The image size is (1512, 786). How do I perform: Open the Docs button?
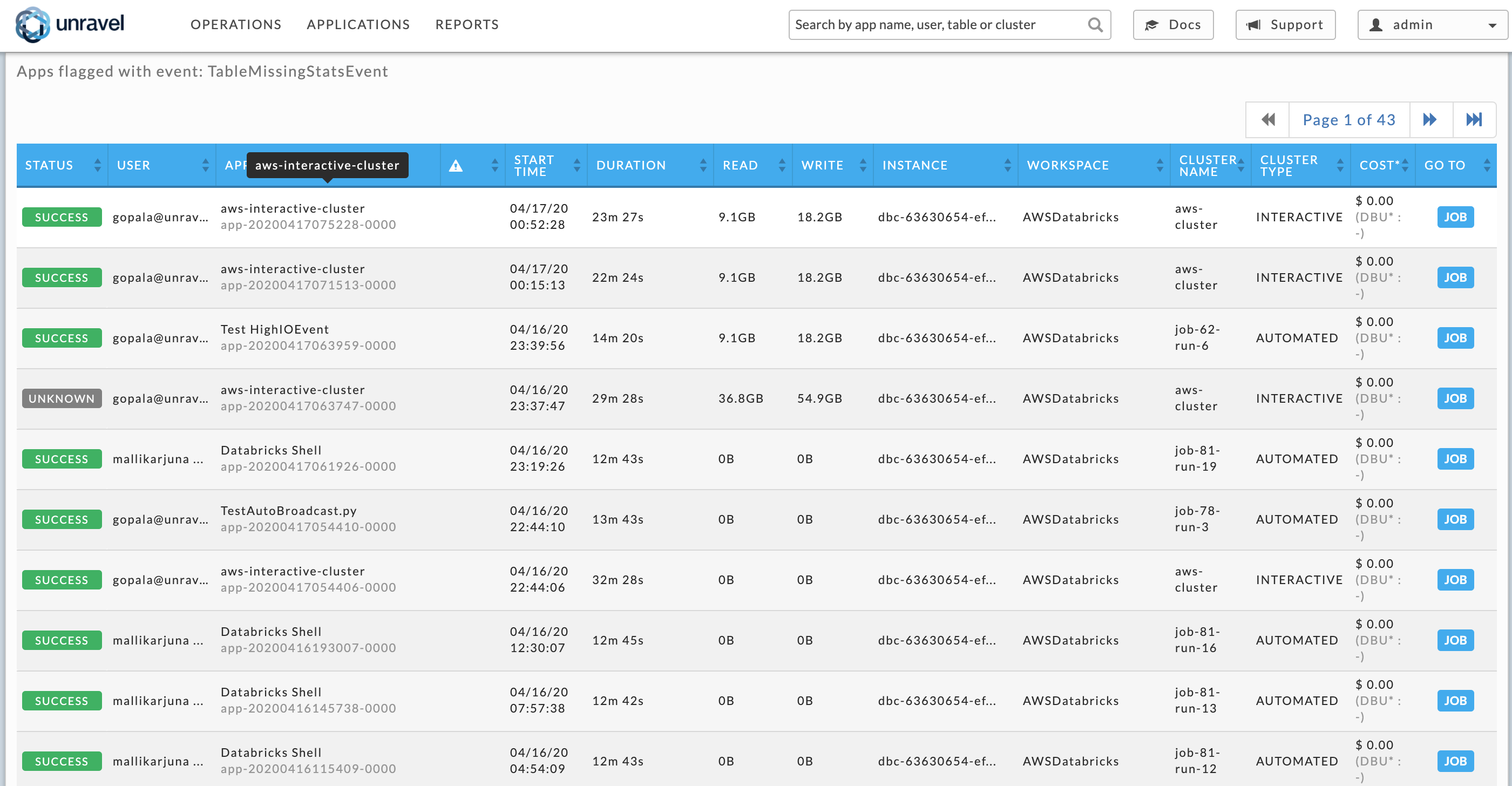pos(1173,25)
